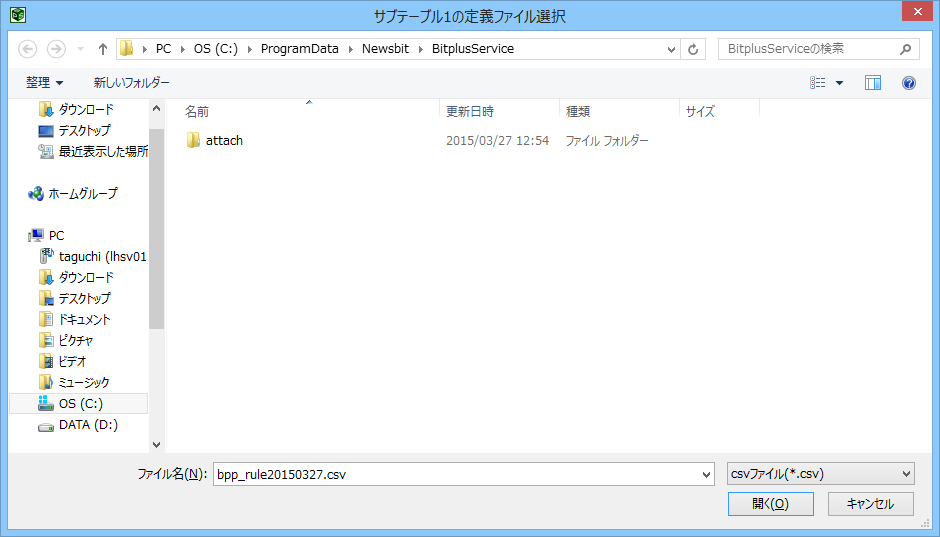Open the view options dropdown arrow
This screenshot has width=940, height=537.
[x=839, y=83]
